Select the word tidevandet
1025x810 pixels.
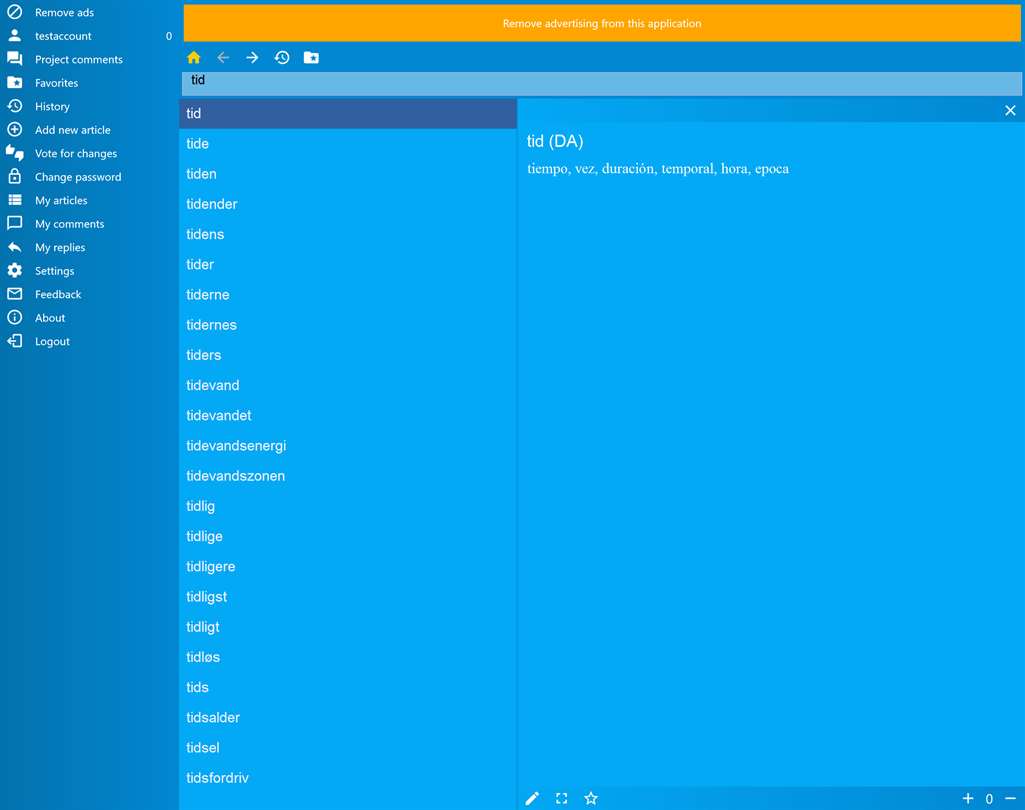(348, 415)
